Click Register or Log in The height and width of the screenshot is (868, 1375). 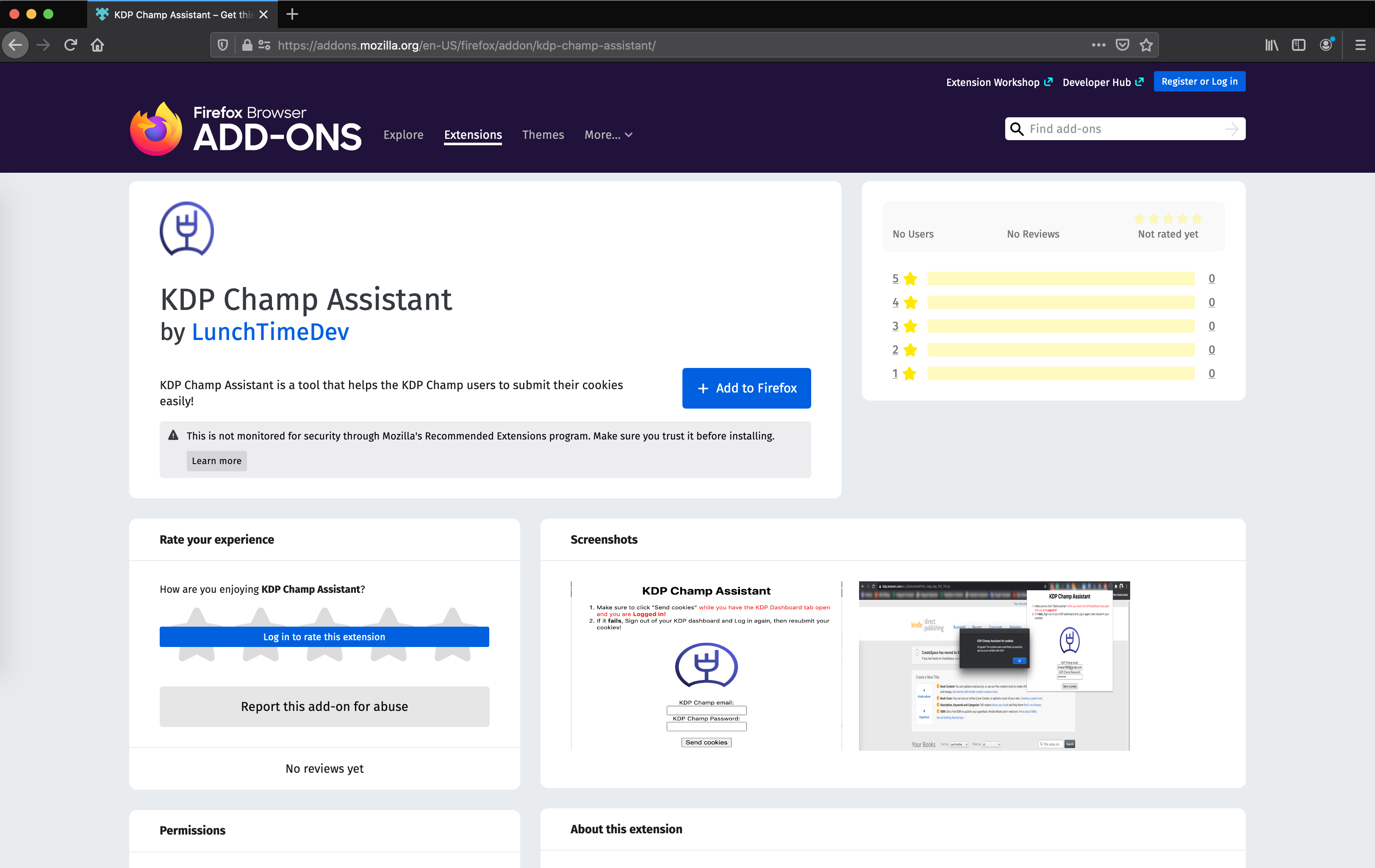click(x=1199, y=82)
